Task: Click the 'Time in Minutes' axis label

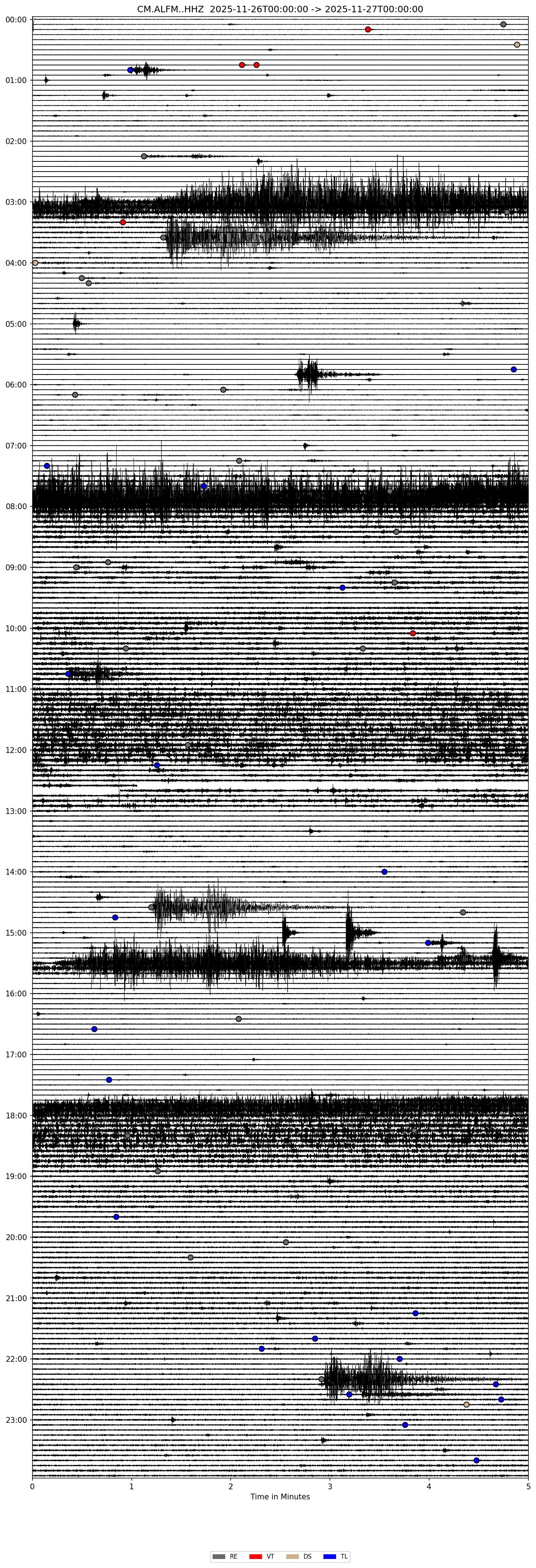Action: pyautogui.click(x=280, y=1497)
